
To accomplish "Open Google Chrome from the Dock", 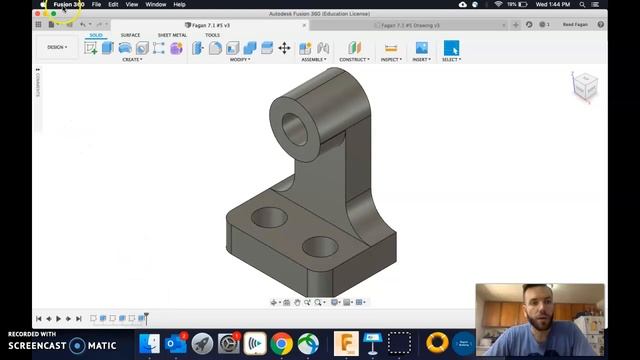I will (x=281, y=343).
